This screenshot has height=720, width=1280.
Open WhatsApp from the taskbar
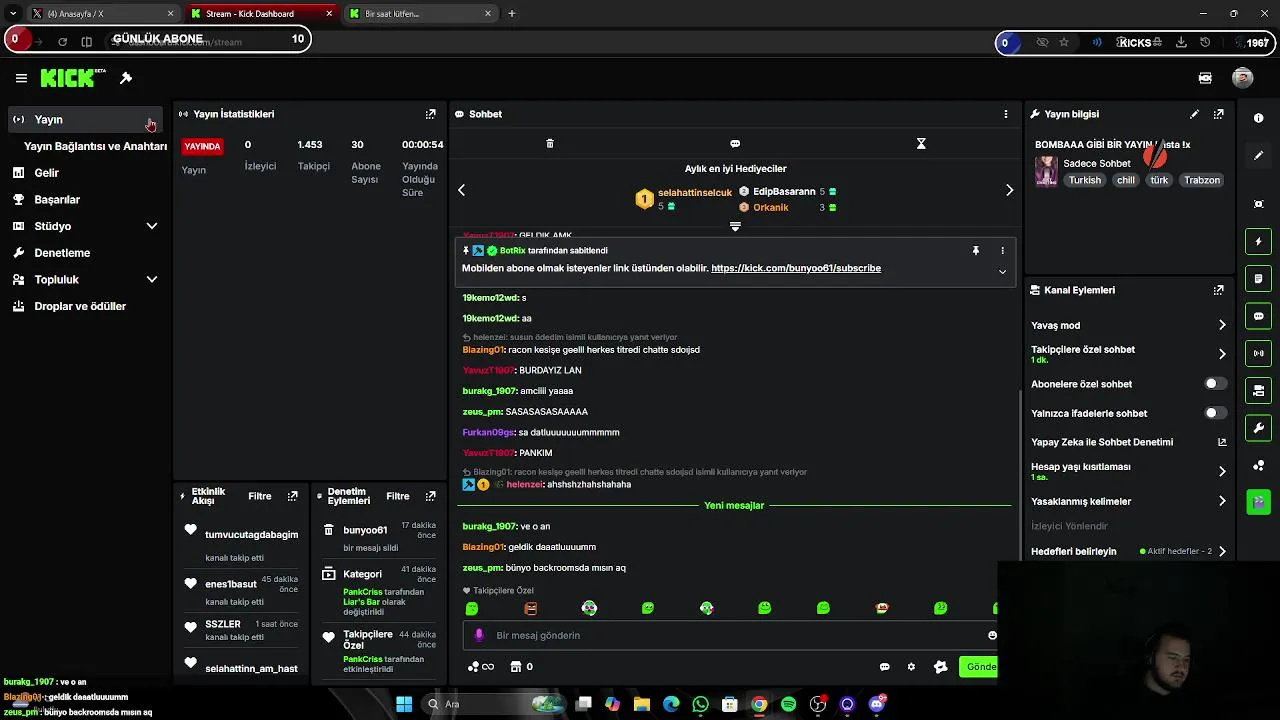click(700, 704)
